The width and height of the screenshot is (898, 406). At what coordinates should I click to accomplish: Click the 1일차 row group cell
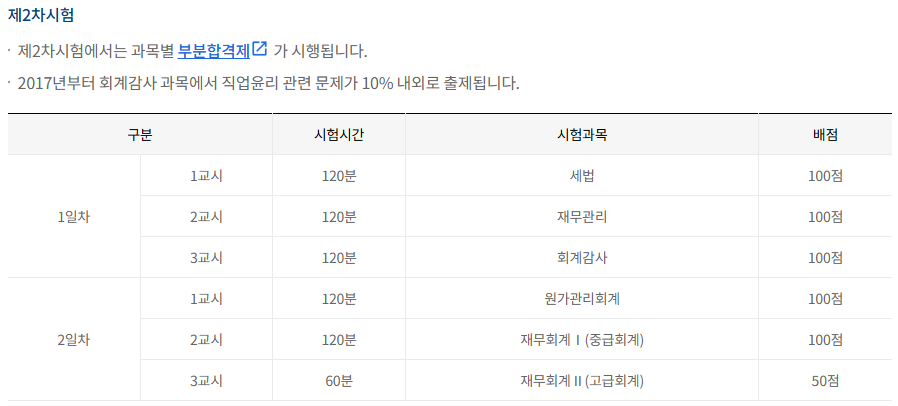[x=74, y=216]
